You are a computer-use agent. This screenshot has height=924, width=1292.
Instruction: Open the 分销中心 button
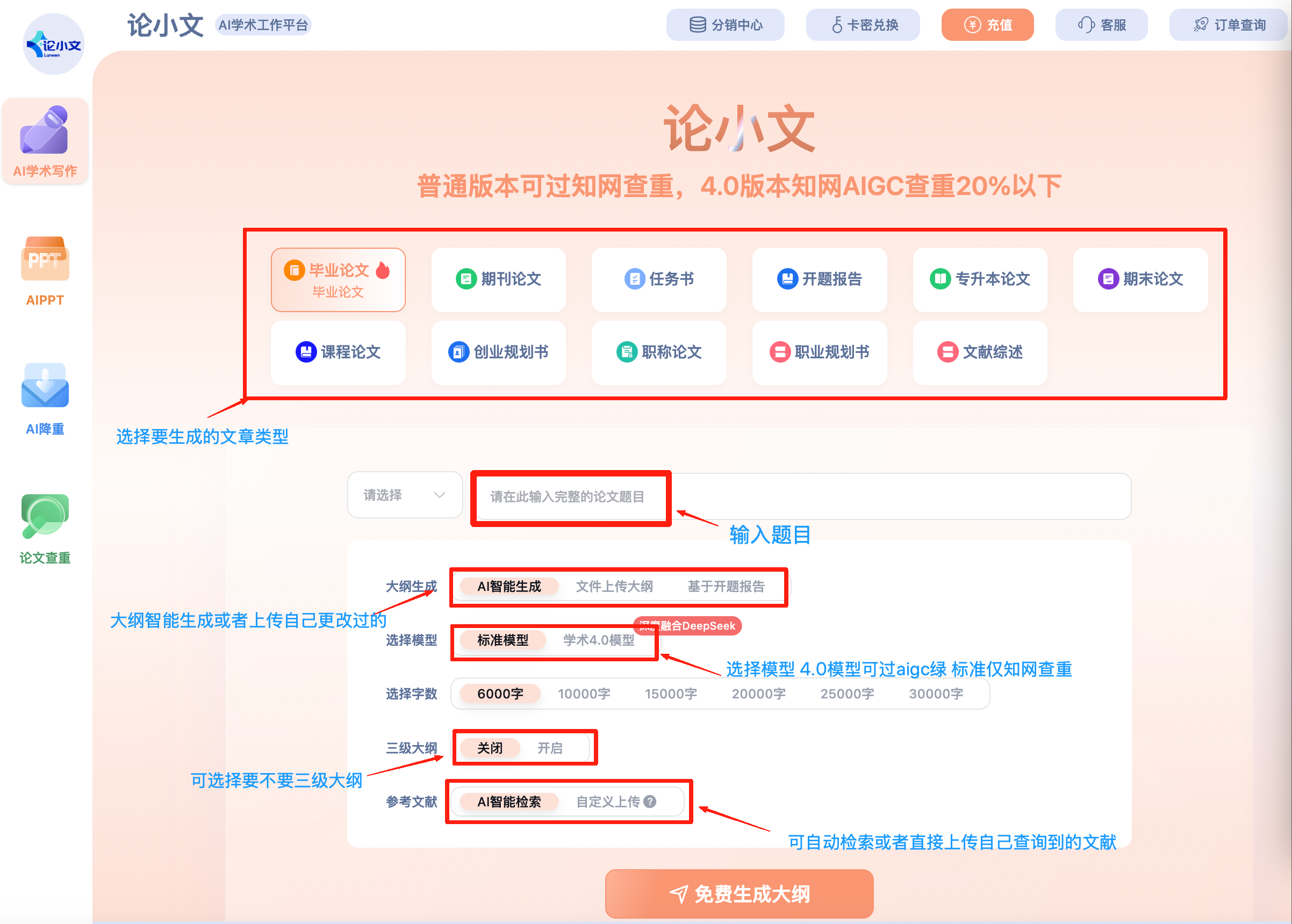726,25
